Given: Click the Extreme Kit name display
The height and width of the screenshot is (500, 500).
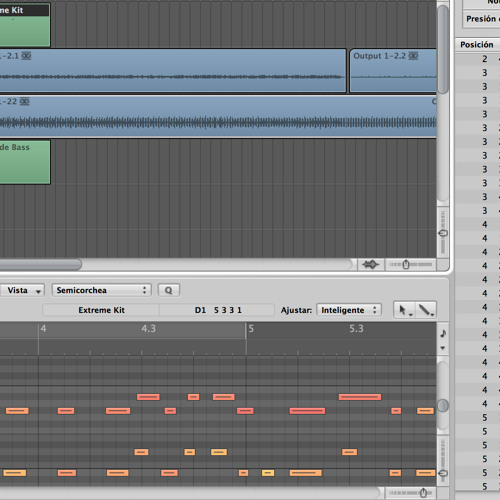Looking at the screenshot, I should pos(101,310).
